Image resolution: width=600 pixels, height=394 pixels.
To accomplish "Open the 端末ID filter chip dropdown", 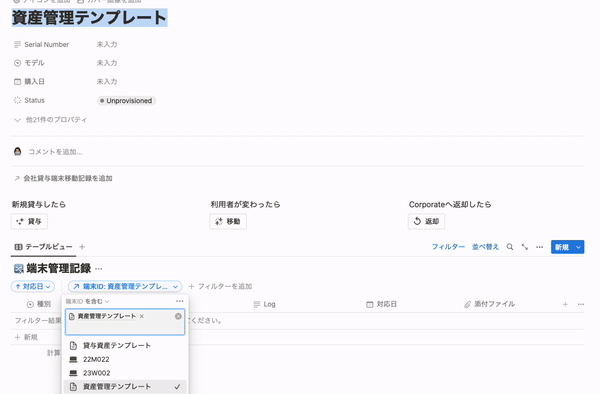I will (125, 286).
